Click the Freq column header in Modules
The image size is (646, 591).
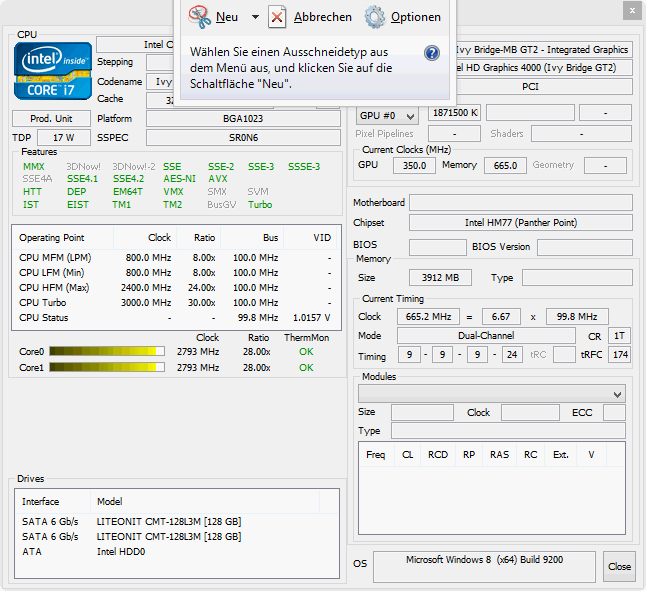pyautogui.click(x=376, y=455)
